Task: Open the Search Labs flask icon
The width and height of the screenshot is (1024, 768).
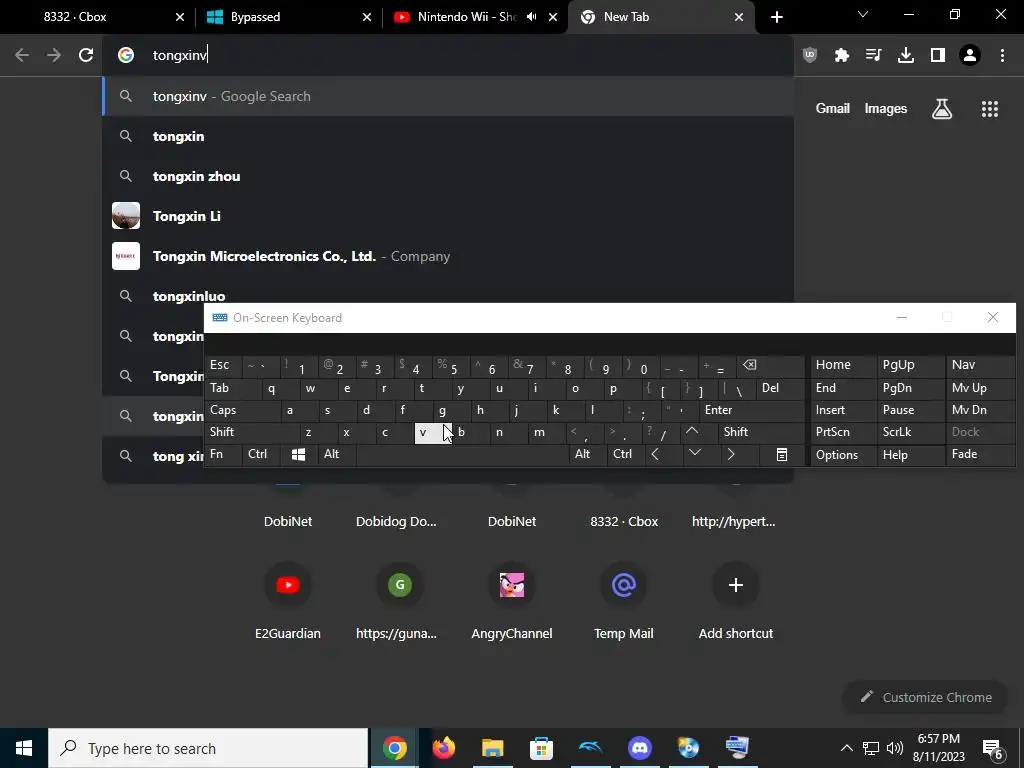Action: tap(942, 109)
